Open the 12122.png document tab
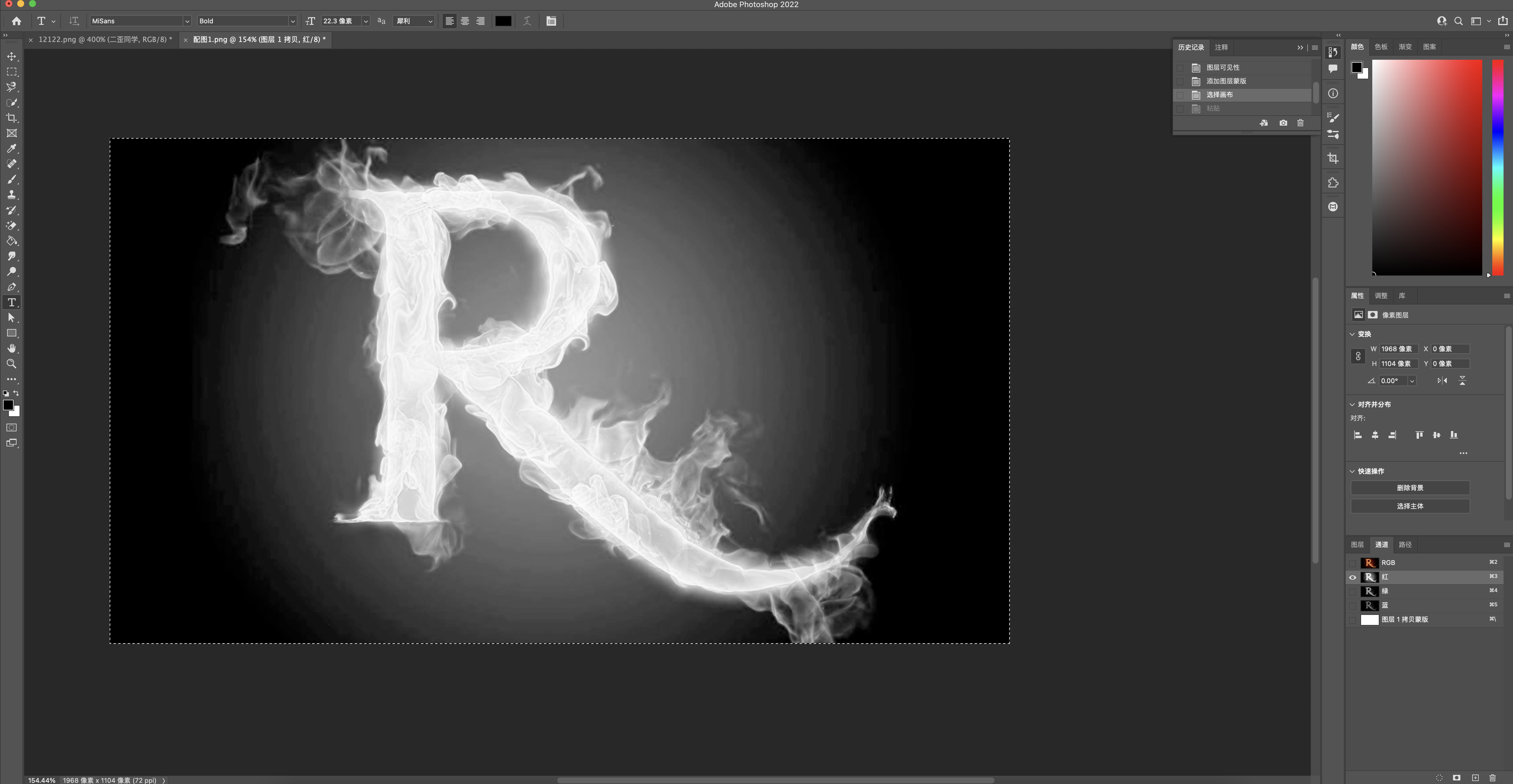 (105, 39)
